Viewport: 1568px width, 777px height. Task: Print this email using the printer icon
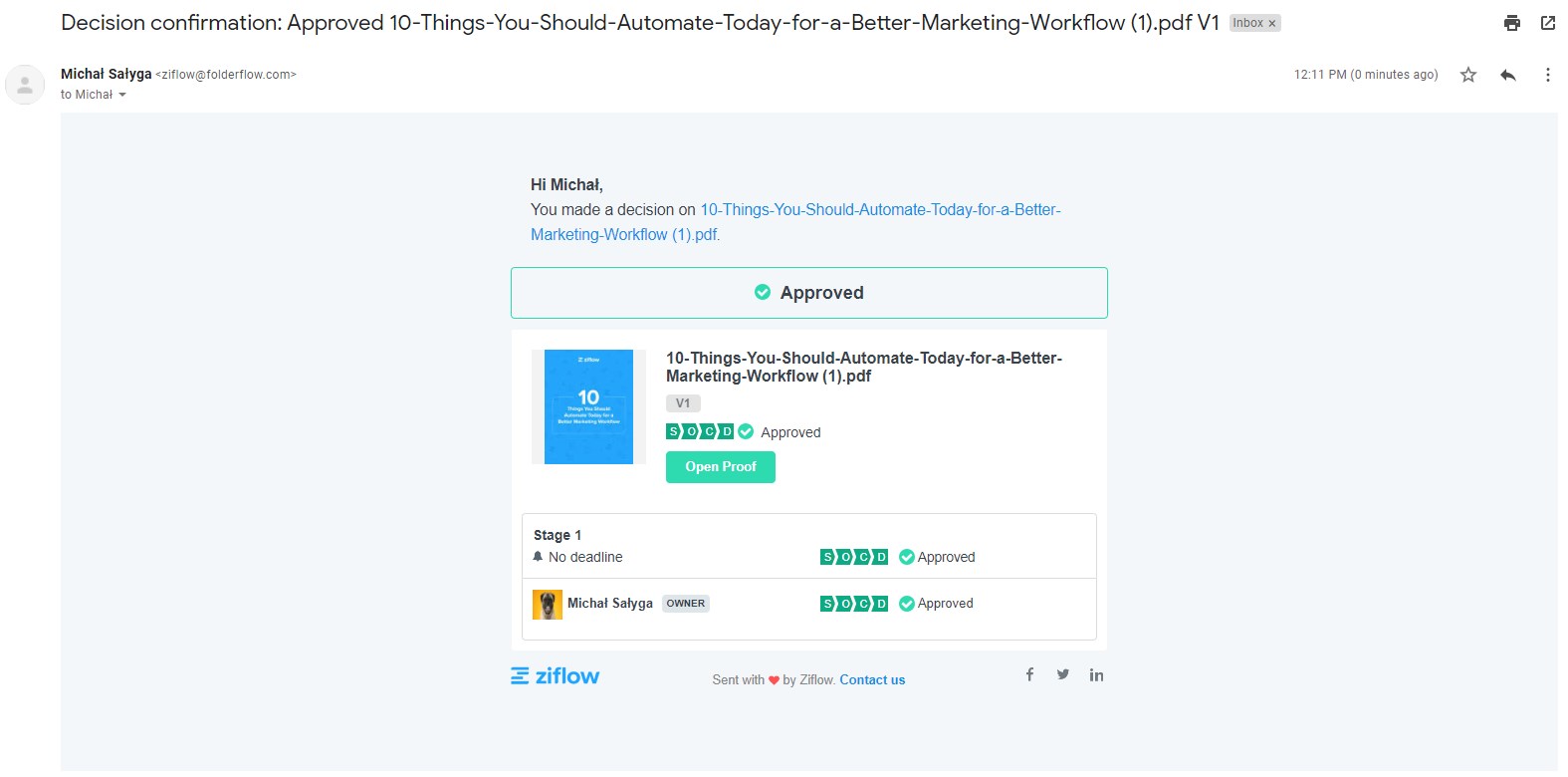coord(1511,23)
